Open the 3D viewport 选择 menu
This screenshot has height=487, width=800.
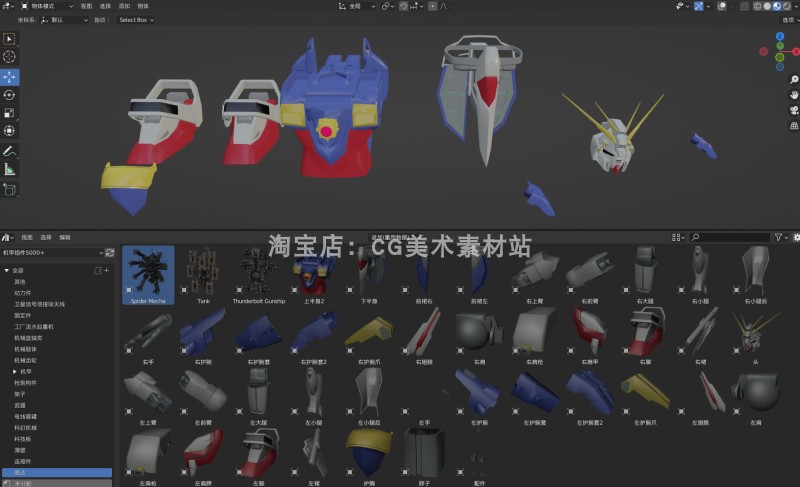[x=105, y=6]
